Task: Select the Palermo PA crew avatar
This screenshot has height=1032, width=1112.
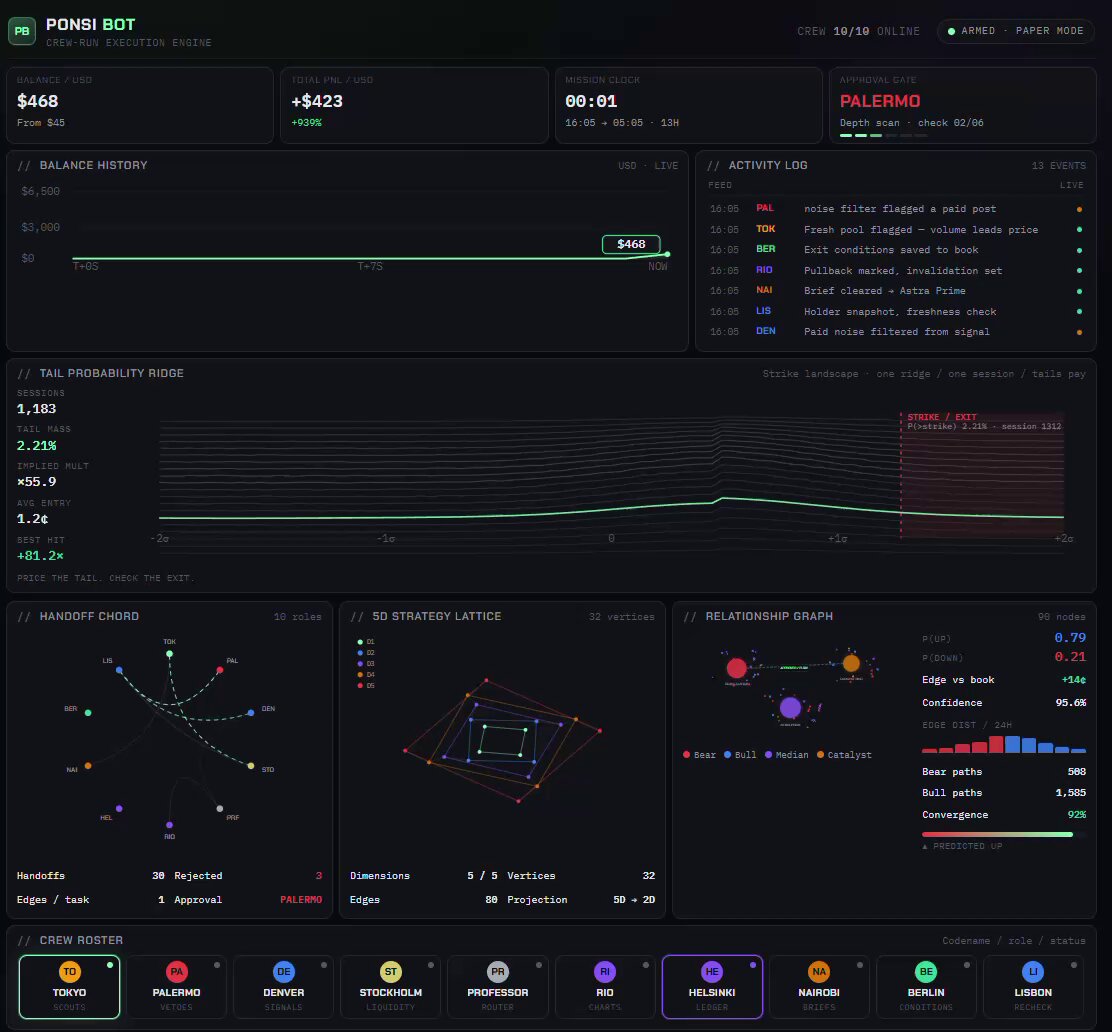Action: point(177,971)
